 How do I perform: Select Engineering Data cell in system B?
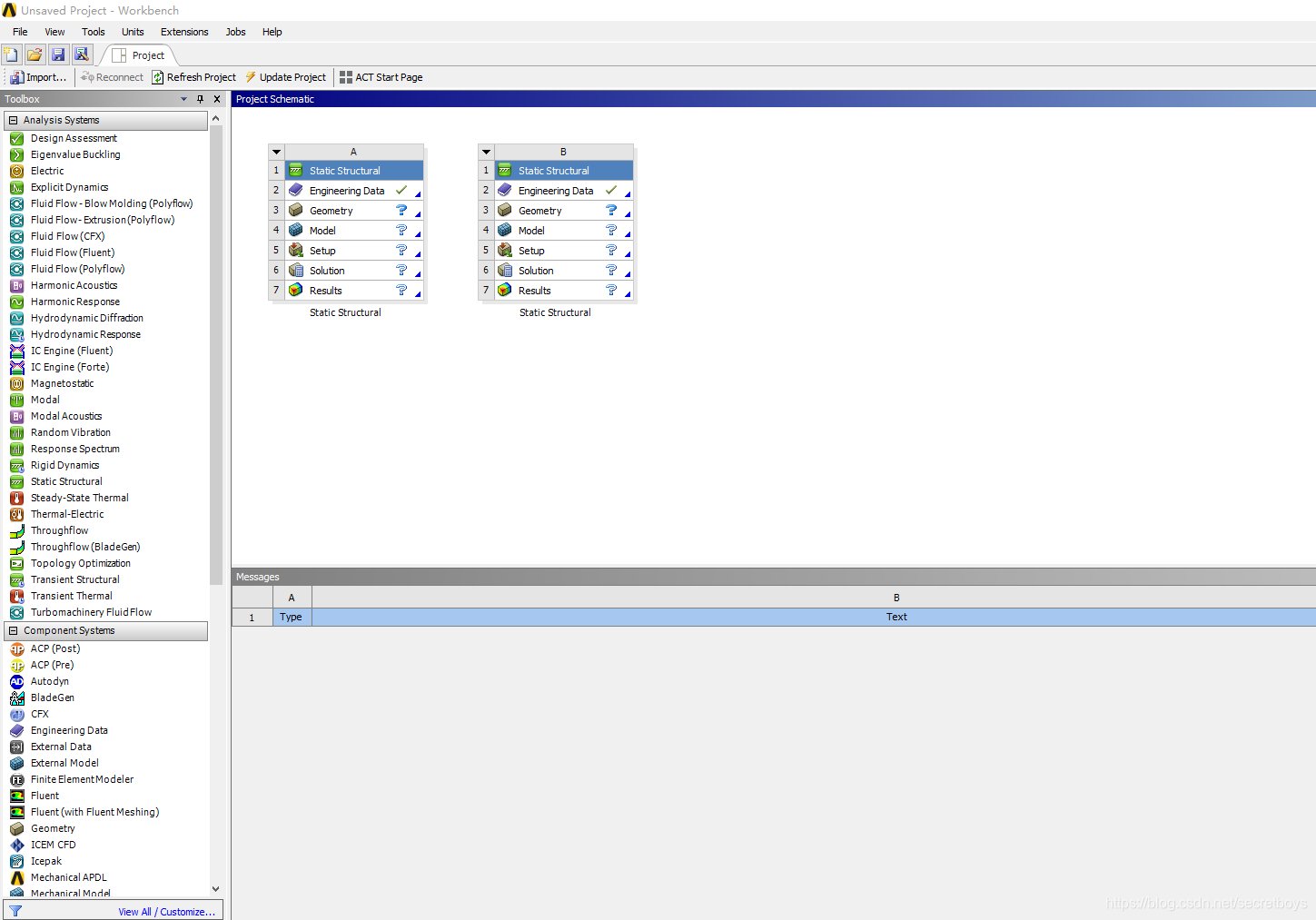(555, 191)
